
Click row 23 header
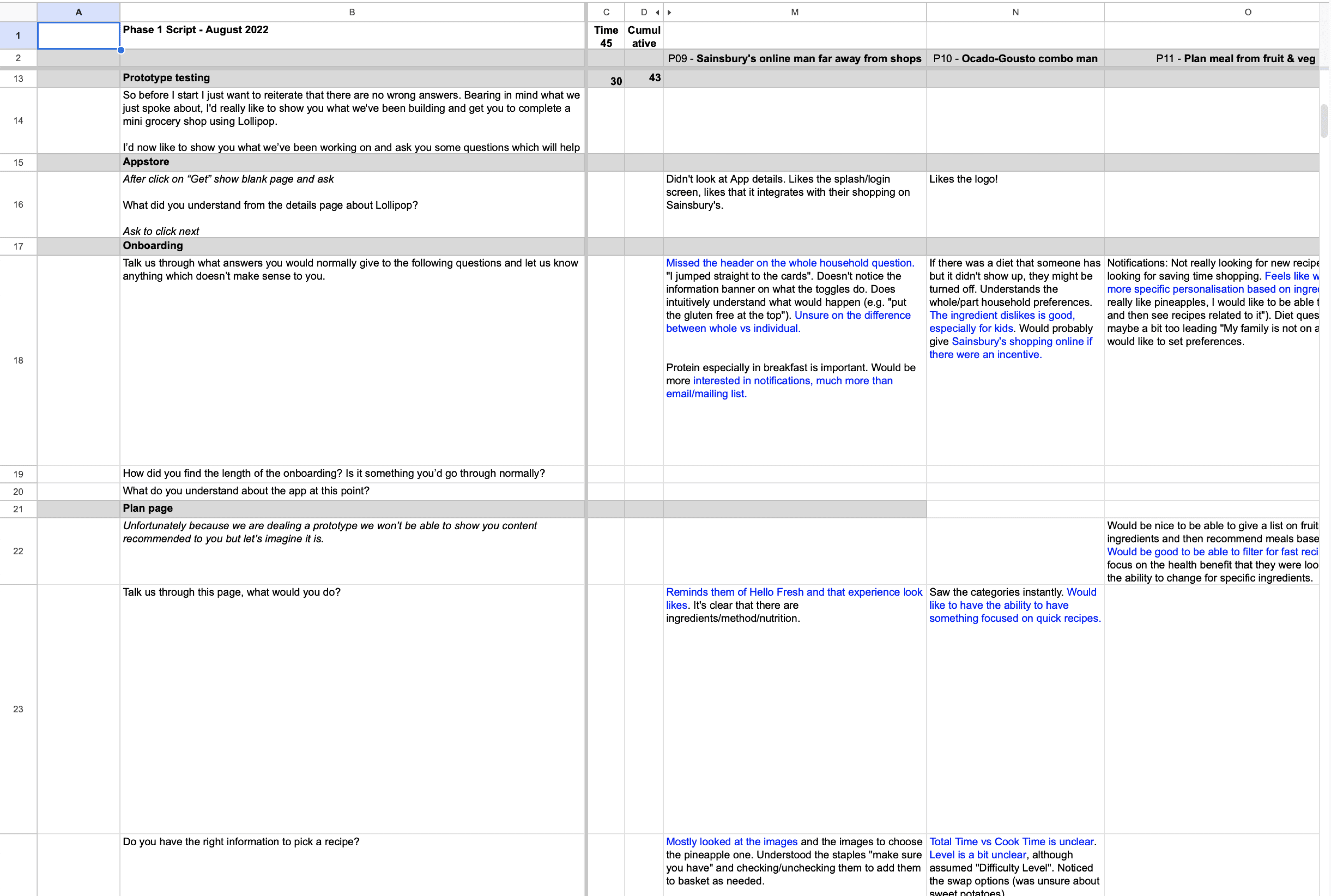(18, 709)
